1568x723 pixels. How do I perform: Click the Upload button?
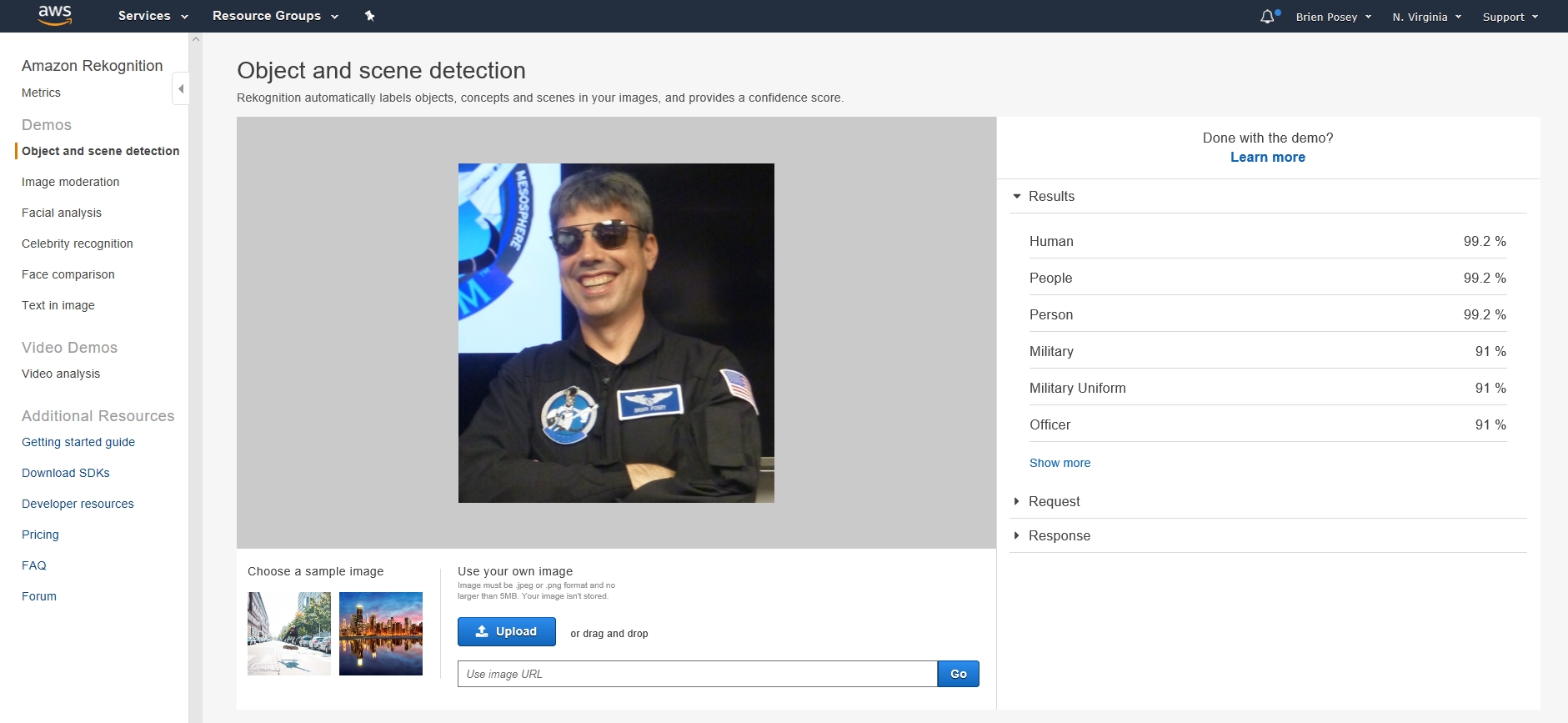pos(507,631)
